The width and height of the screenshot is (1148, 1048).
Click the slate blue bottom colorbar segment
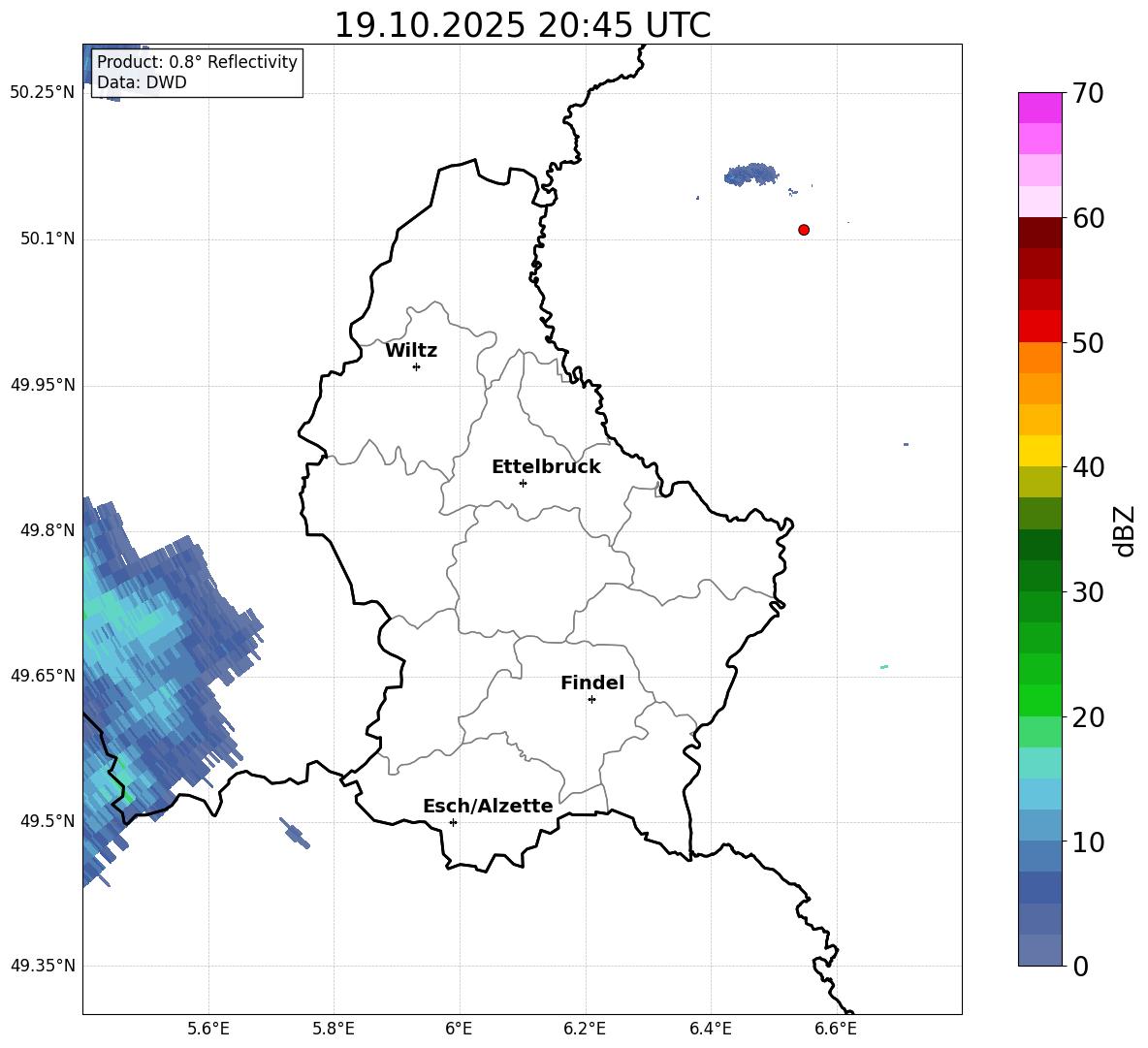(1039, 950)
